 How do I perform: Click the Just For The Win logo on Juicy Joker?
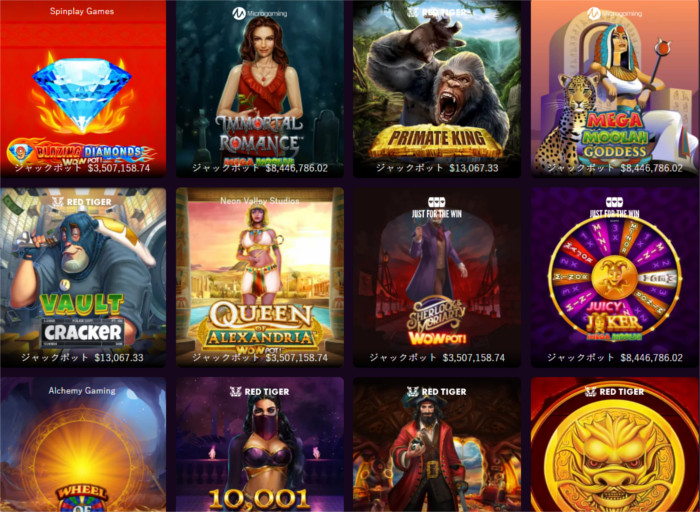[614, 208]
